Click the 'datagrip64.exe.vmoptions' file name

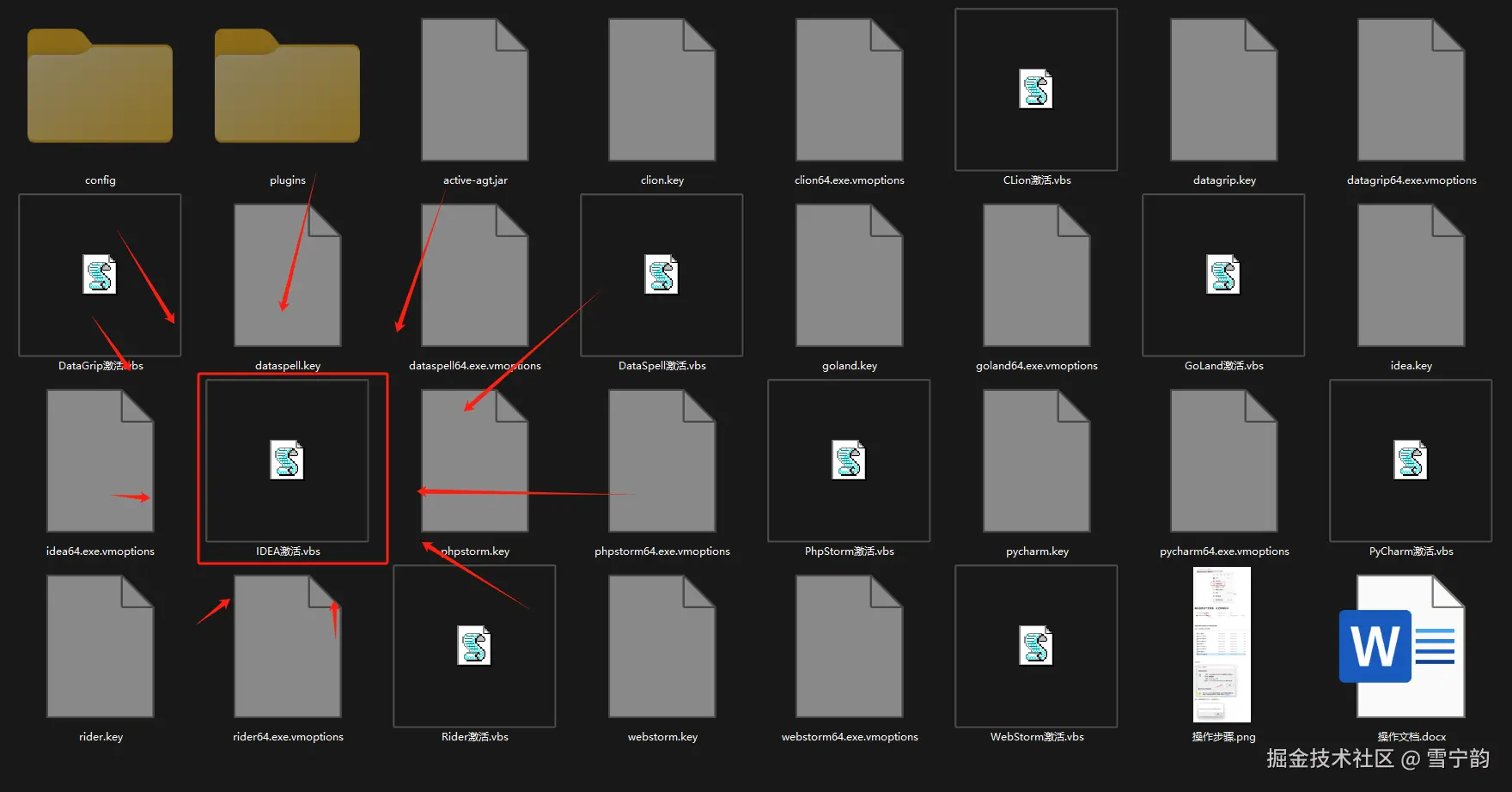tap(1411, 180)
